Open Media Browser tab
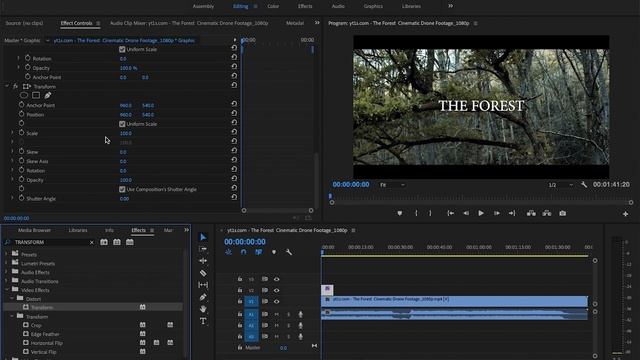The height and width of the screenshot is (360, 640). (x=34, y=230)
